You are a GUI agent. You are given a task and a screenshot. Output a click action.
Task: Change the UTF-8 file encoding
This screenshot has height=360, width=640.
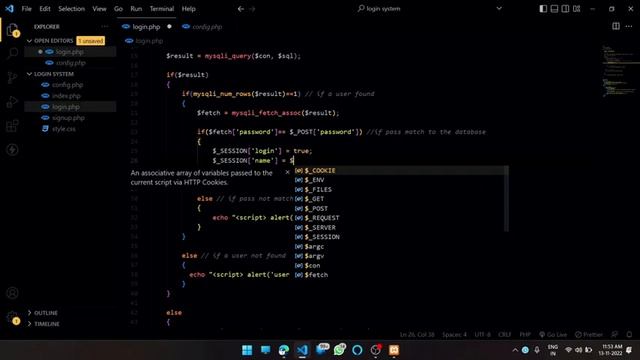coord(482,335)
